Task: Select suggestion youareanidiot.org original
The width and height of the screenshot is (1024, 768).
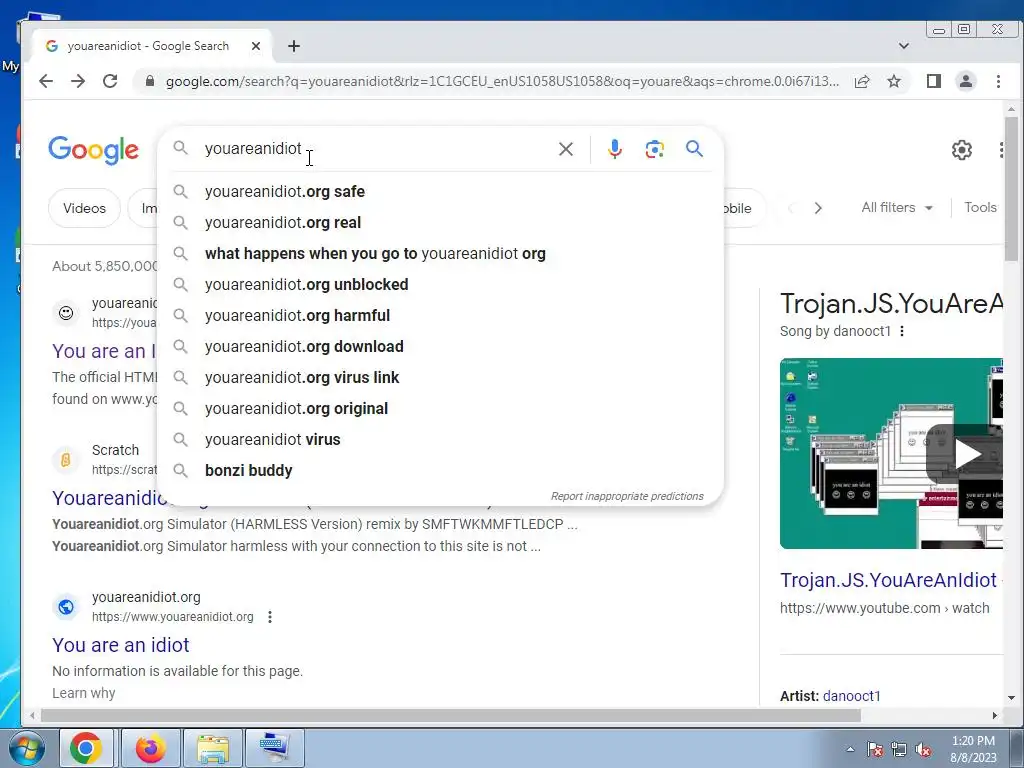Action: pyautogui.click(x=440, y=409)
